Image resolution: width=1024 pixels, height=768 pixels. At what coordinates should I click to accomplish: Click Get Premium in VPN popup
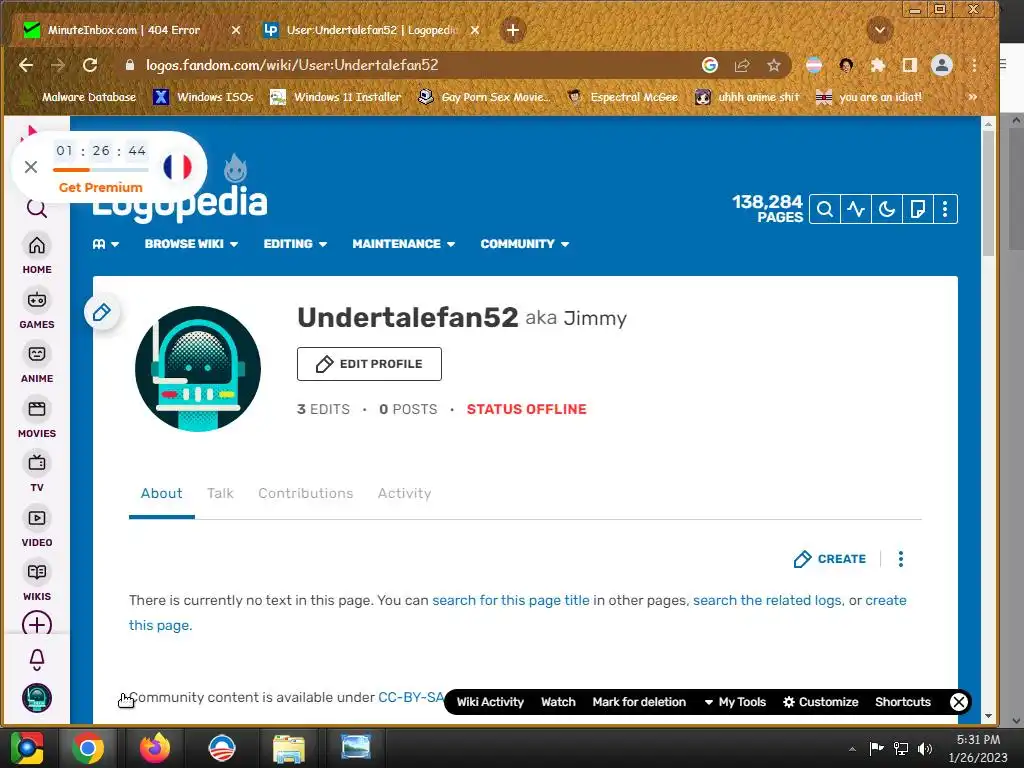[x=101, y=187]
